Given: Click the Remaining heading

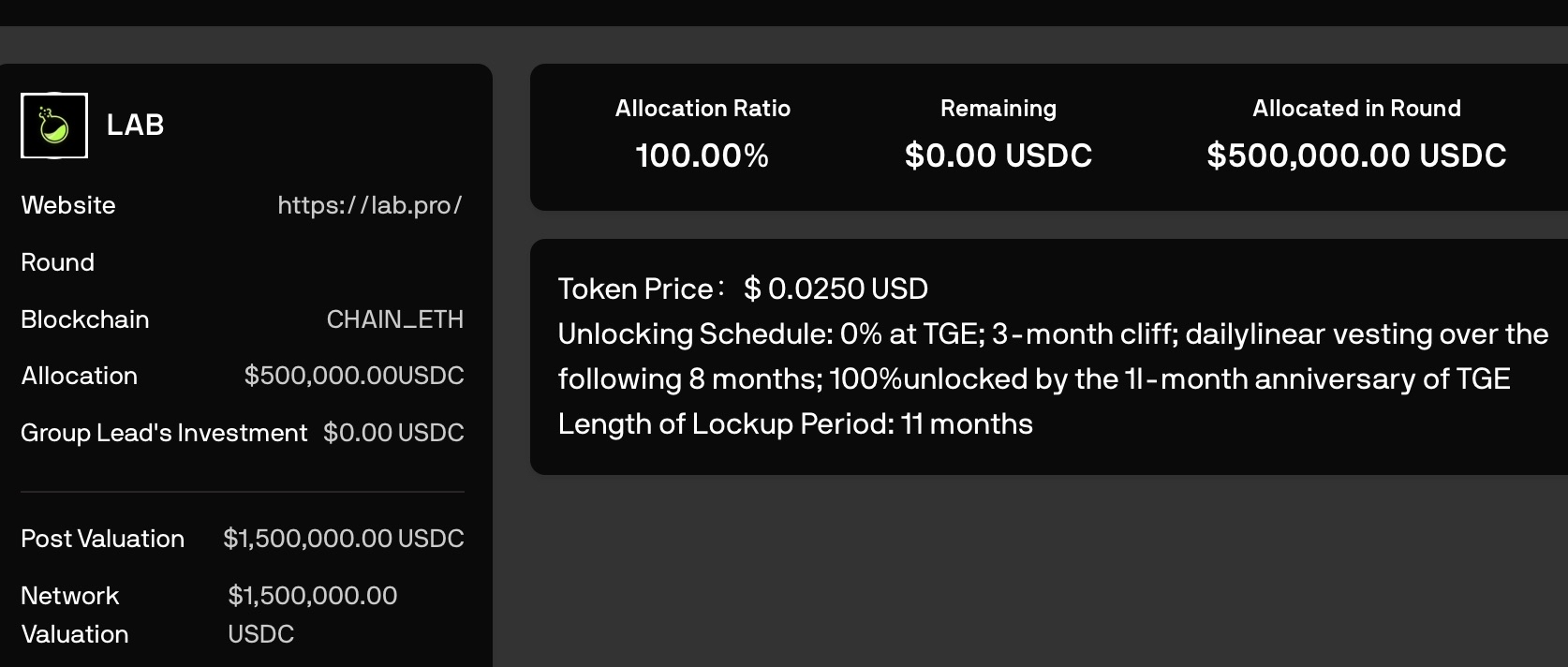Looking at the screenshot, I should pos(998,109).
